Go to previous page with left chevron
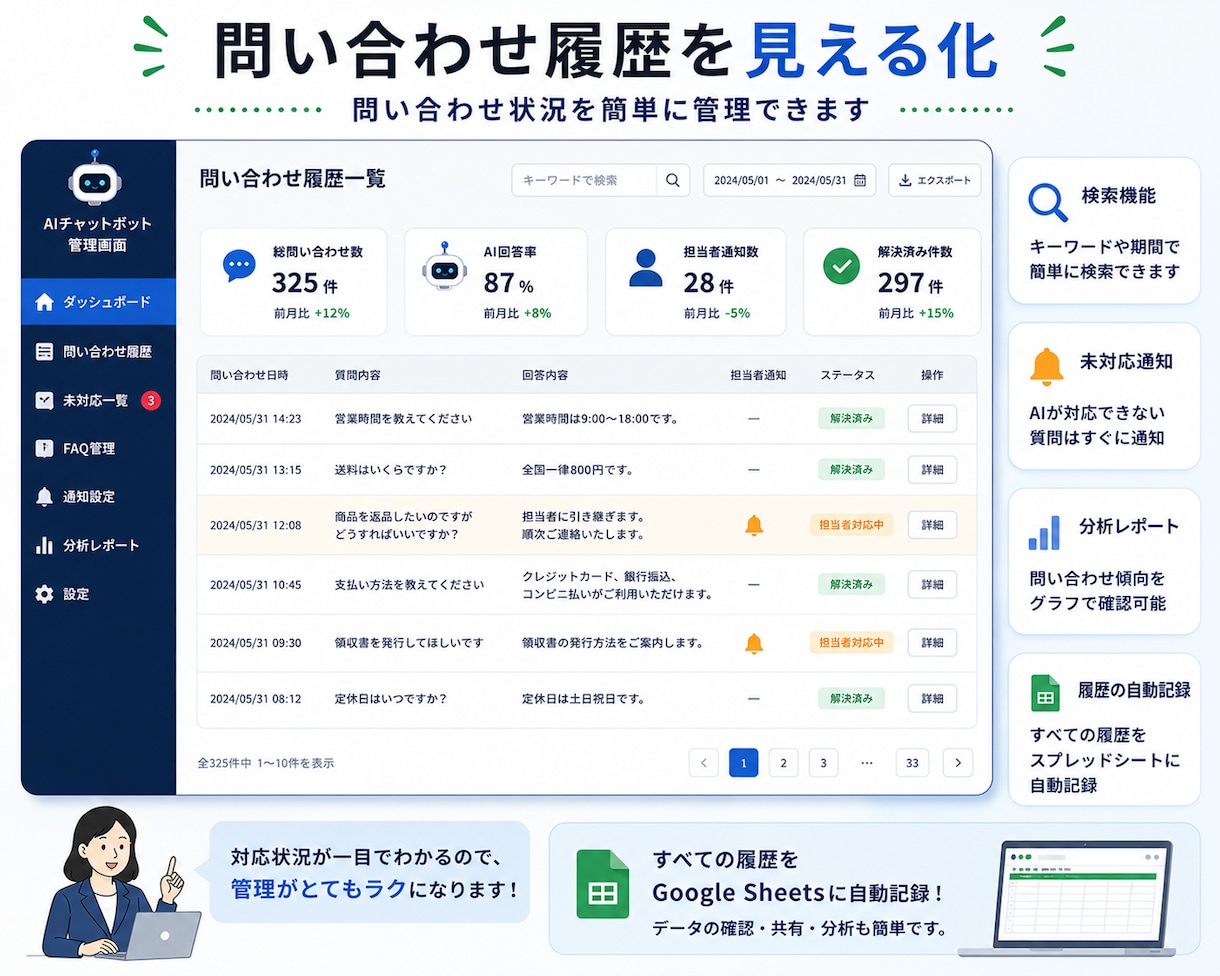 (704, 763)
